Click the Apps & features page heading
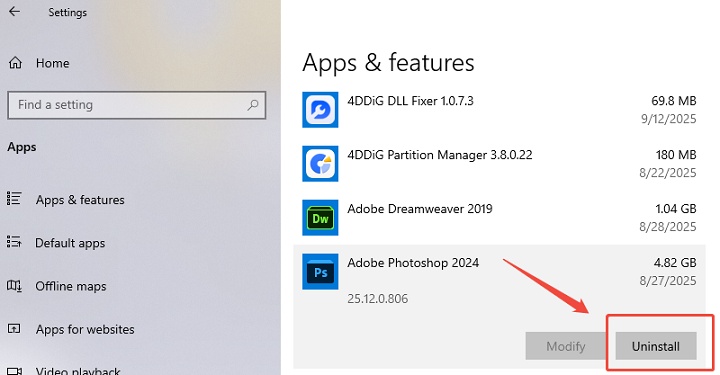 pyautogui.click(x=388, y=63)
